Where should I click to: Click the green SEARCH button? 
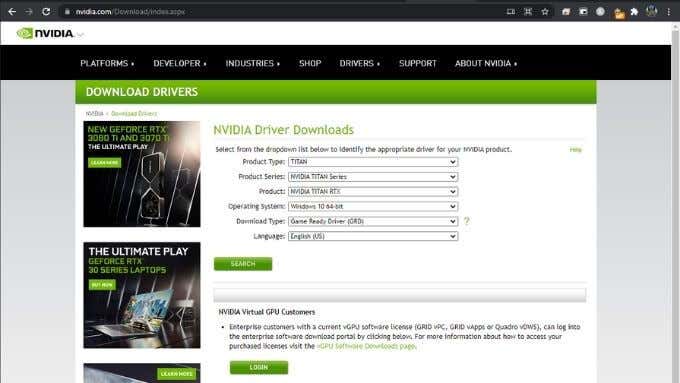tap(243, 264)
